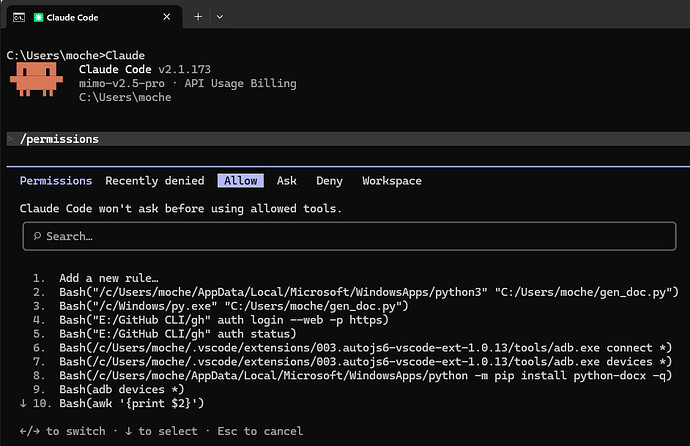The width and height of the screenshot is (690, 446).
Task: Select the gh auth status rule
Action: point(178,334)
